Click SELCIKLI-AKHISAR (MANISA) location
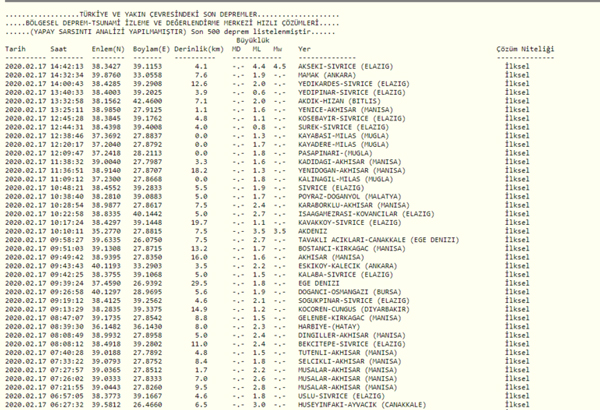 click(350, 361)
